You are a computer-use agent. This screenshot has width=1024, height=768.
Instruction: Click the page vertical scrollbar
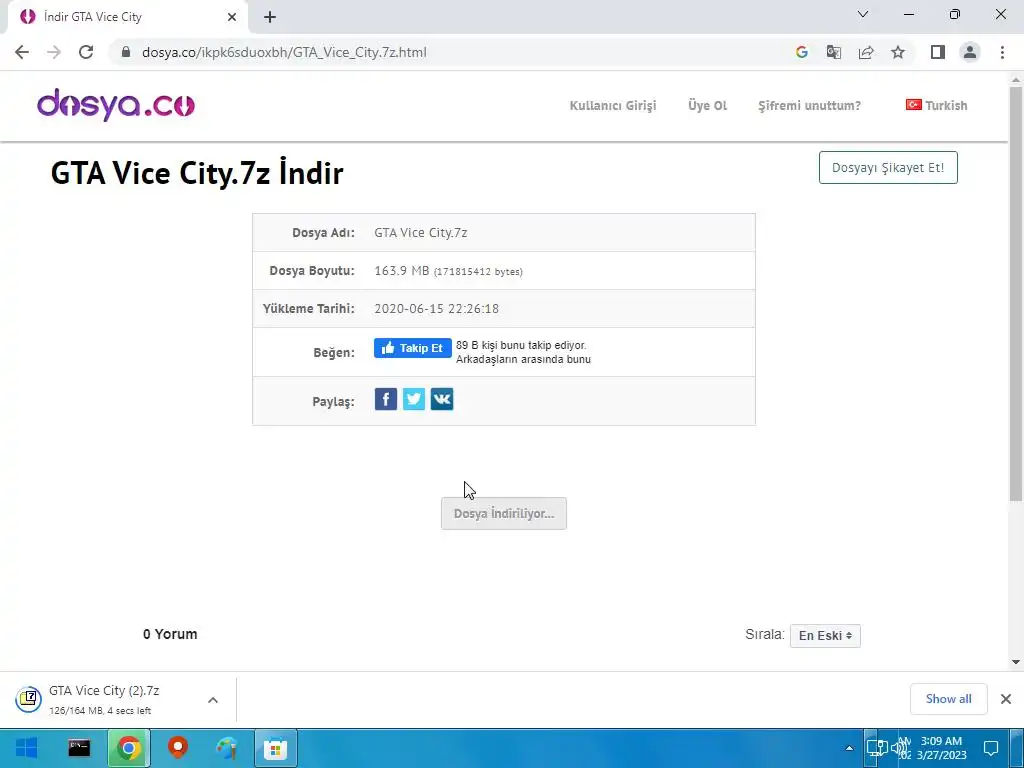point(1016,294)
